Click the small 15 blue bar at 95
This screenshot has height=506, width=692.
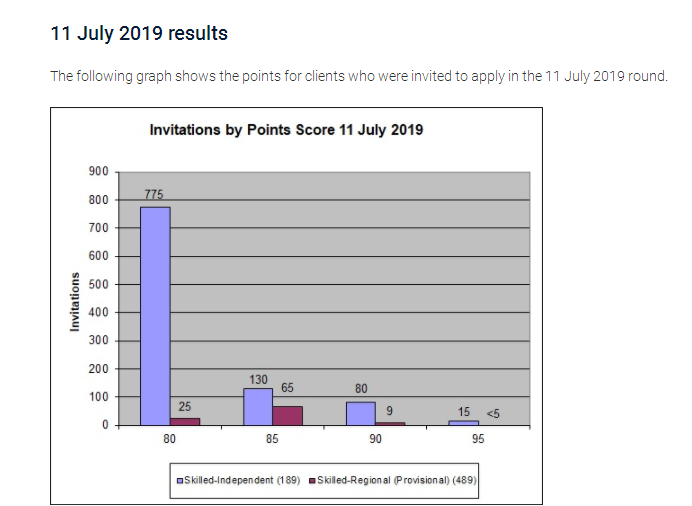(463, 423)
